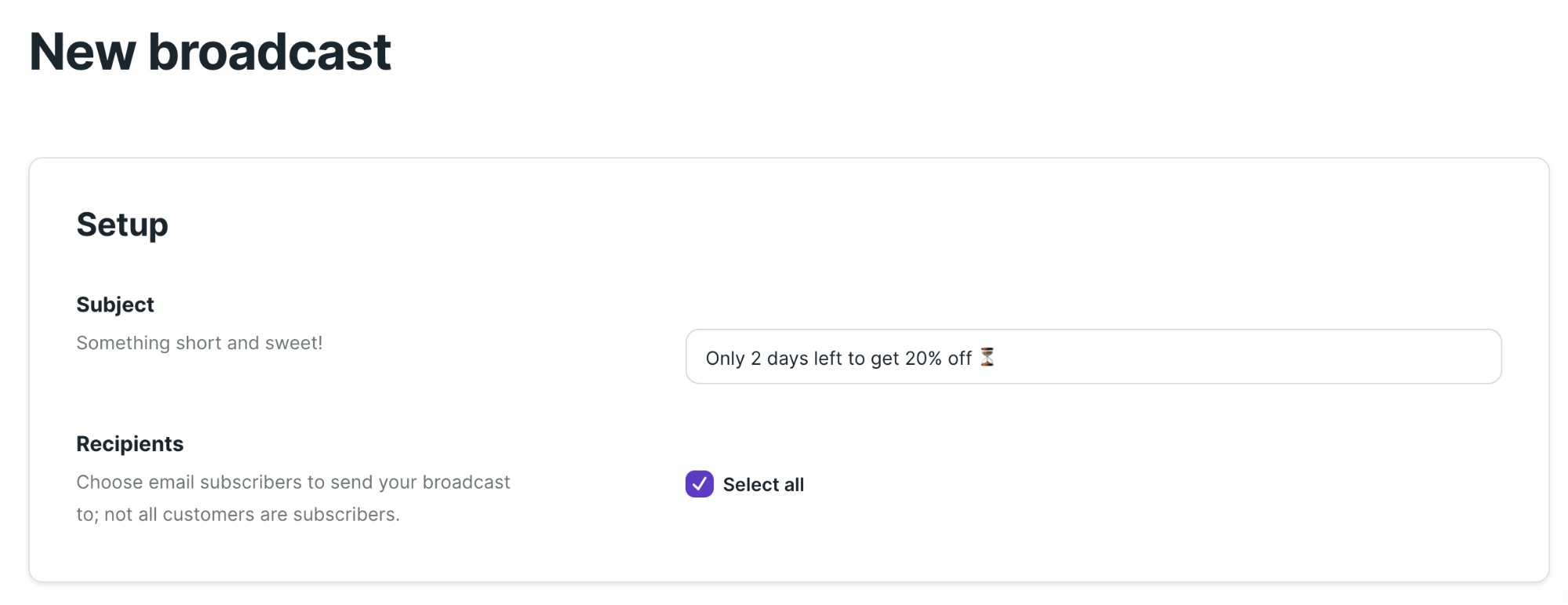Image resolution: width=1568 pixels, height=605 pixels.
Task: Focus the Subject input field
Action: point(1093,357)
